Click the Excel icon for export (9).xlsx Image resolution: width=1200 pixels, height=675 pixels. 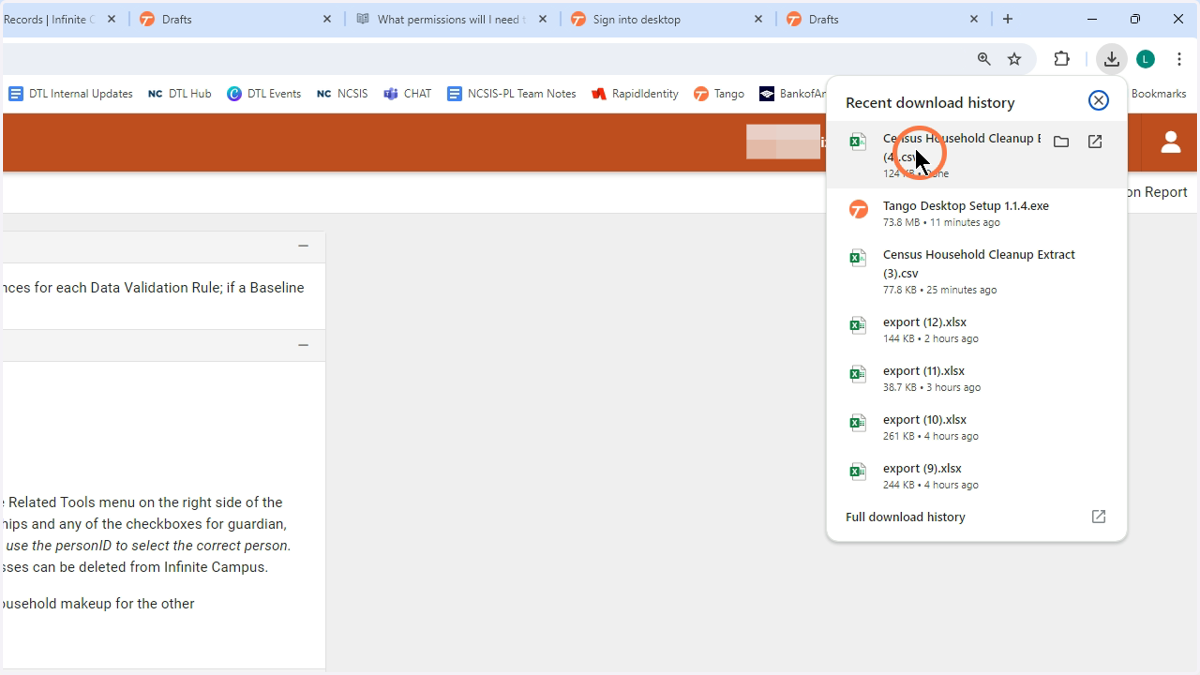[x=858, y=471]
